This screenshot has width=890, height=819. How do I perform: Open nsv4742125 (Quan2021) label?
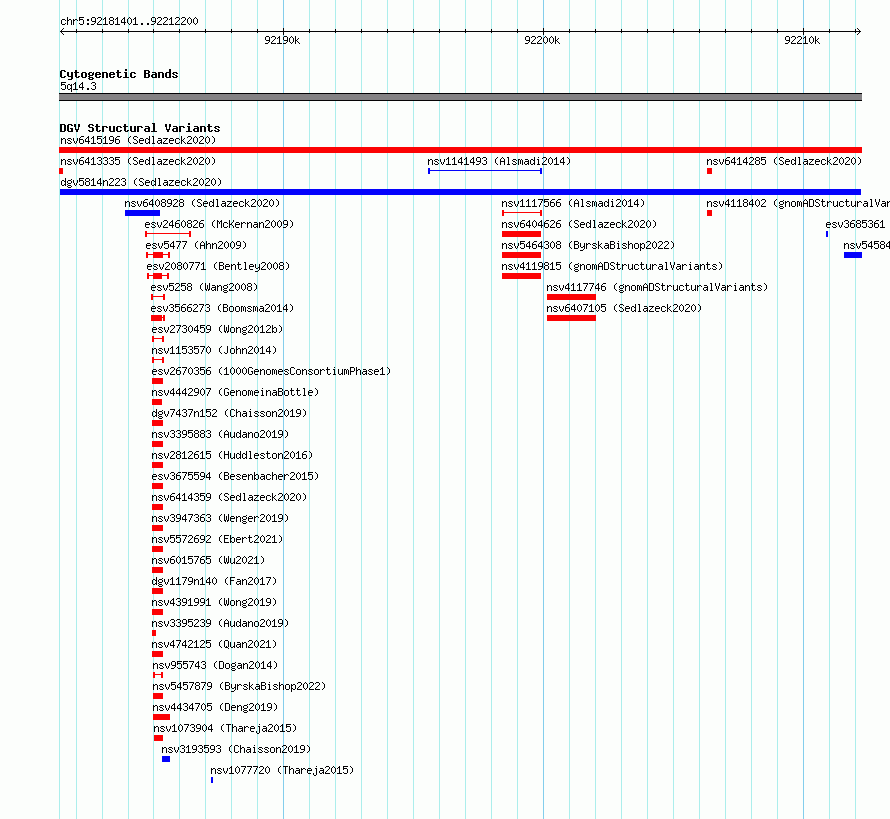214,644
